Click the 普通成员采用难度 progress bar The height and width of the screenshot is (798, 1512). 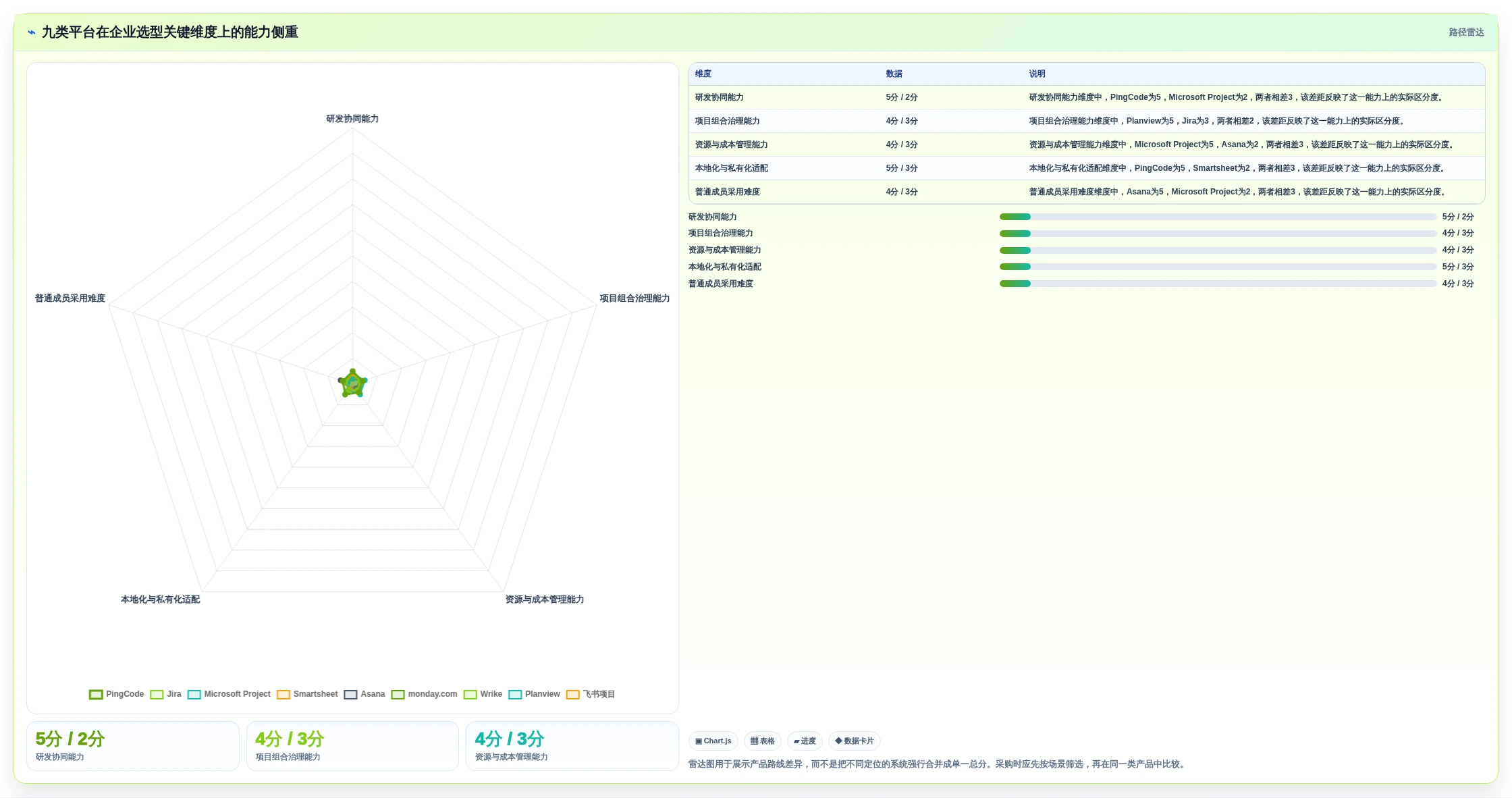coord(1218,284)
